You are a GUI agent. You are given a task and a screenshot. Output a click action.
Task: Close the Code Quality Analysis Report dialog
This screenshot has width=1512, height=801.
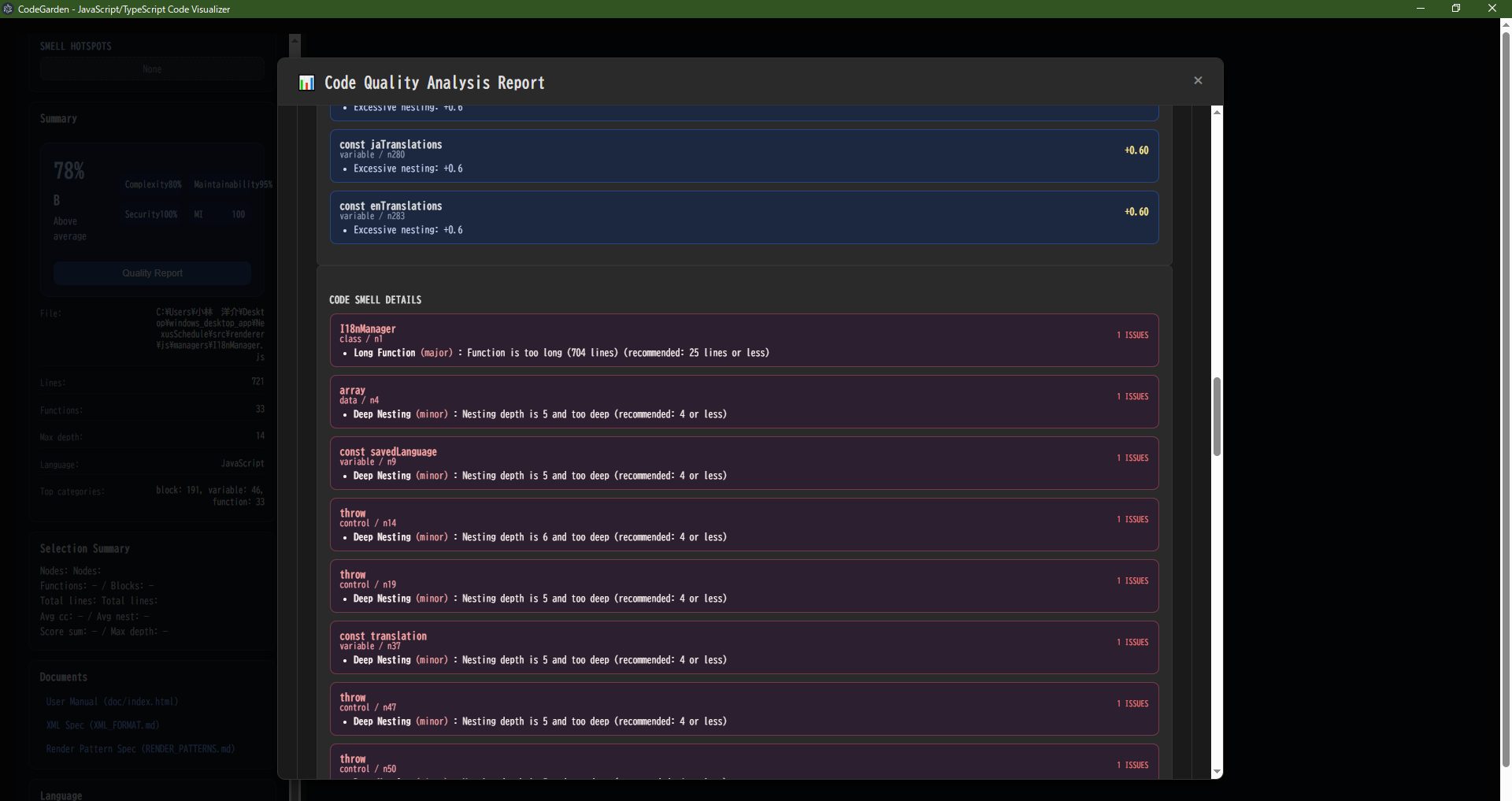(1198, 80)
